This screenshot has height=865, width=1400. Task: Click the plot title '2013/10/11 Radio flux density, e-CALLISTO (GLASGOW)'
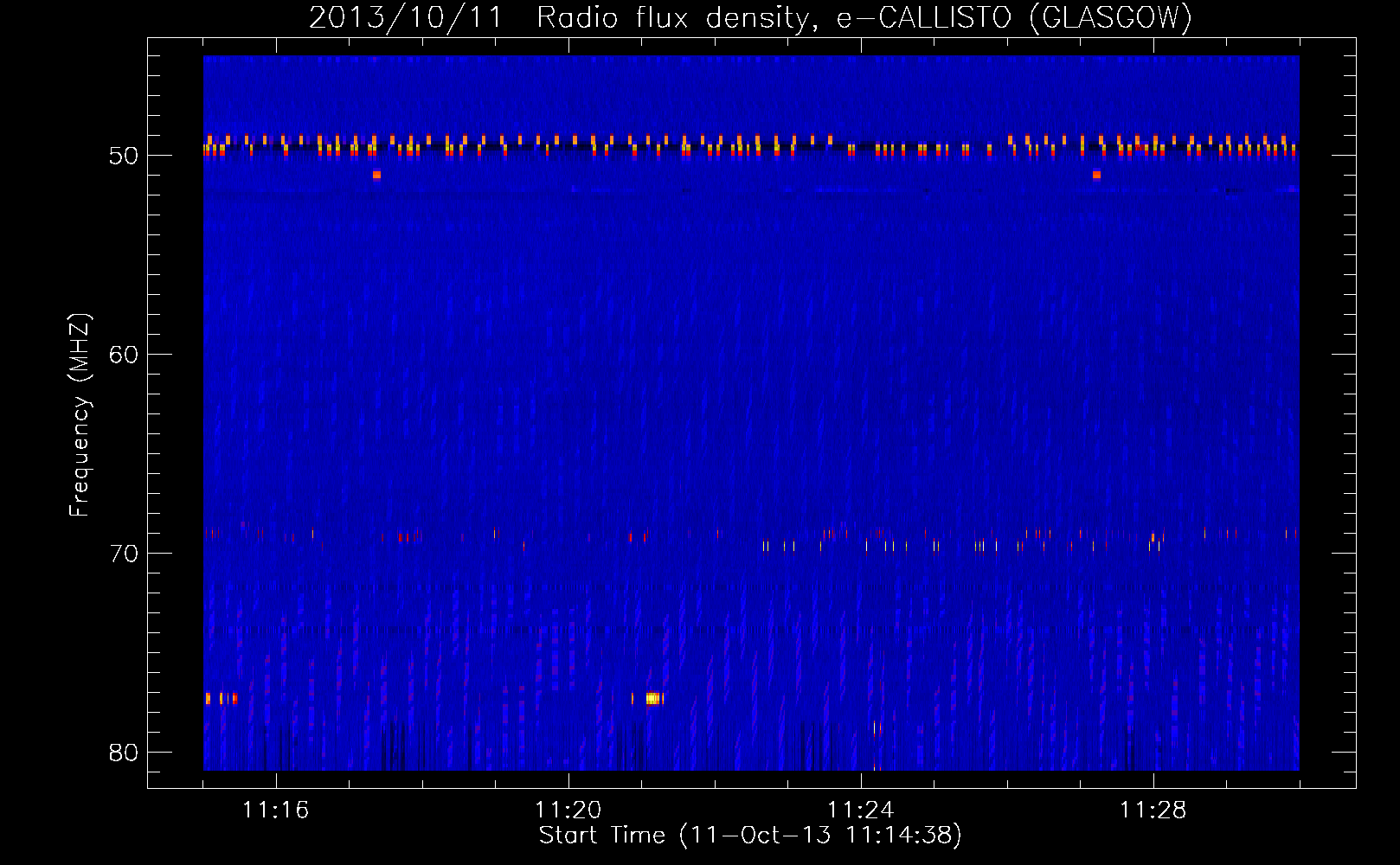point(750,17)
